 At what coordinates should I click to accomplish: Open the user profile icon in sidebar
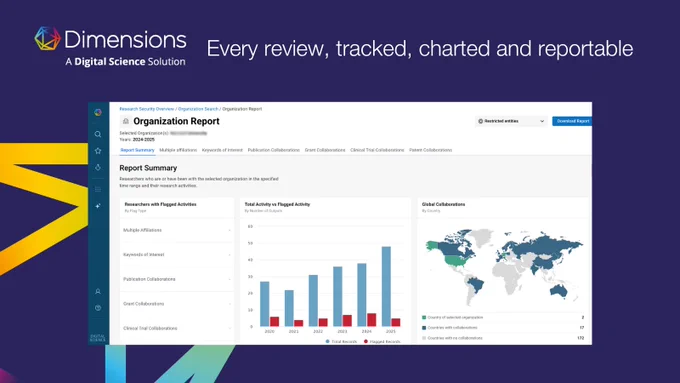(x=98, y=291)
